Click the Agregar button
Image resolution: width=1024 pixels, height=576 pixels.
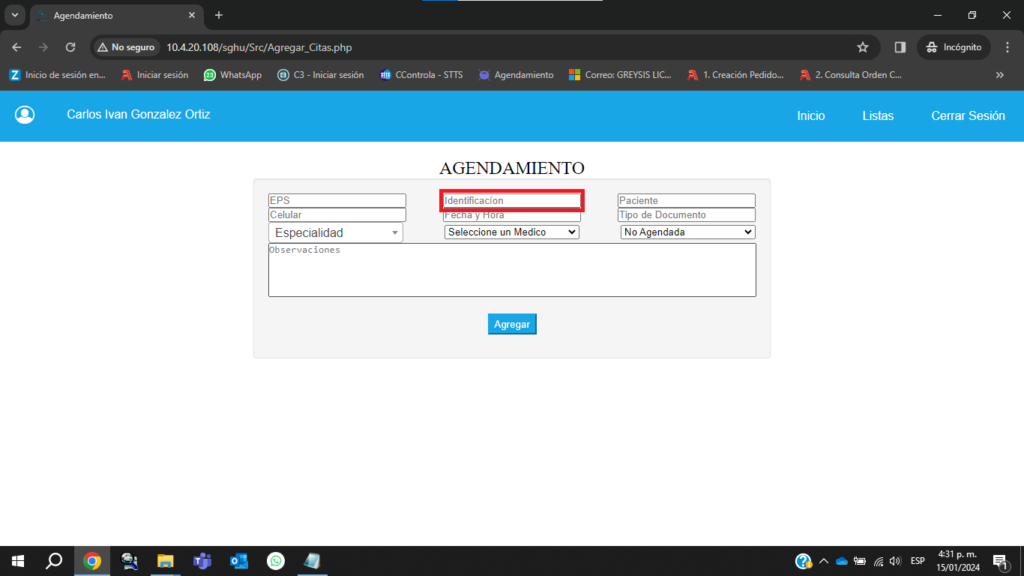pyautogui.click(x=512, y=324)
